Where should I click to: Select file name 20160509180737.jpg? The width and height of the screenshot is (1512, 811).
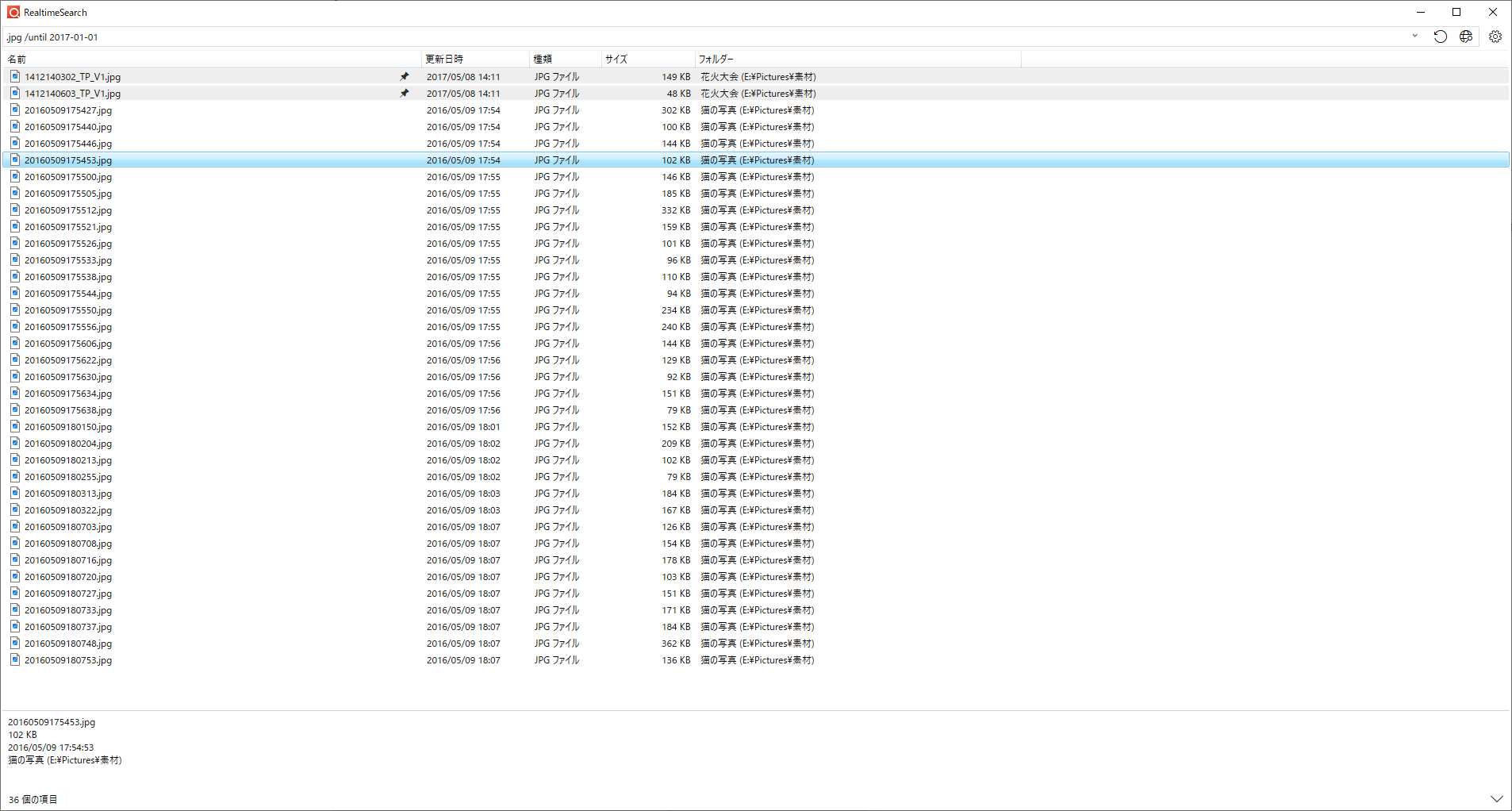point(68,627)
